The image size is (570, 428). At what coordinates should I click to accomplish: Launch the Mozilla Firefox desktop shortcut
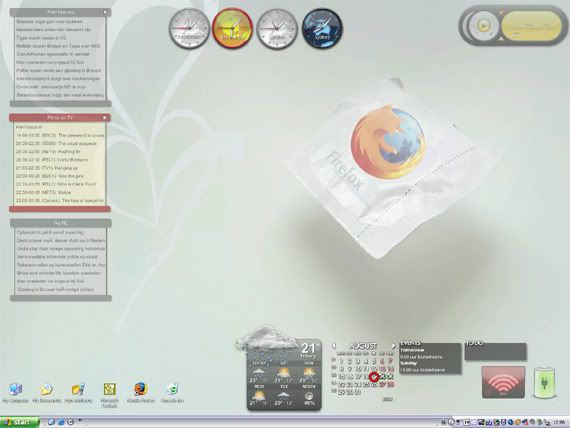pos(141,392)
